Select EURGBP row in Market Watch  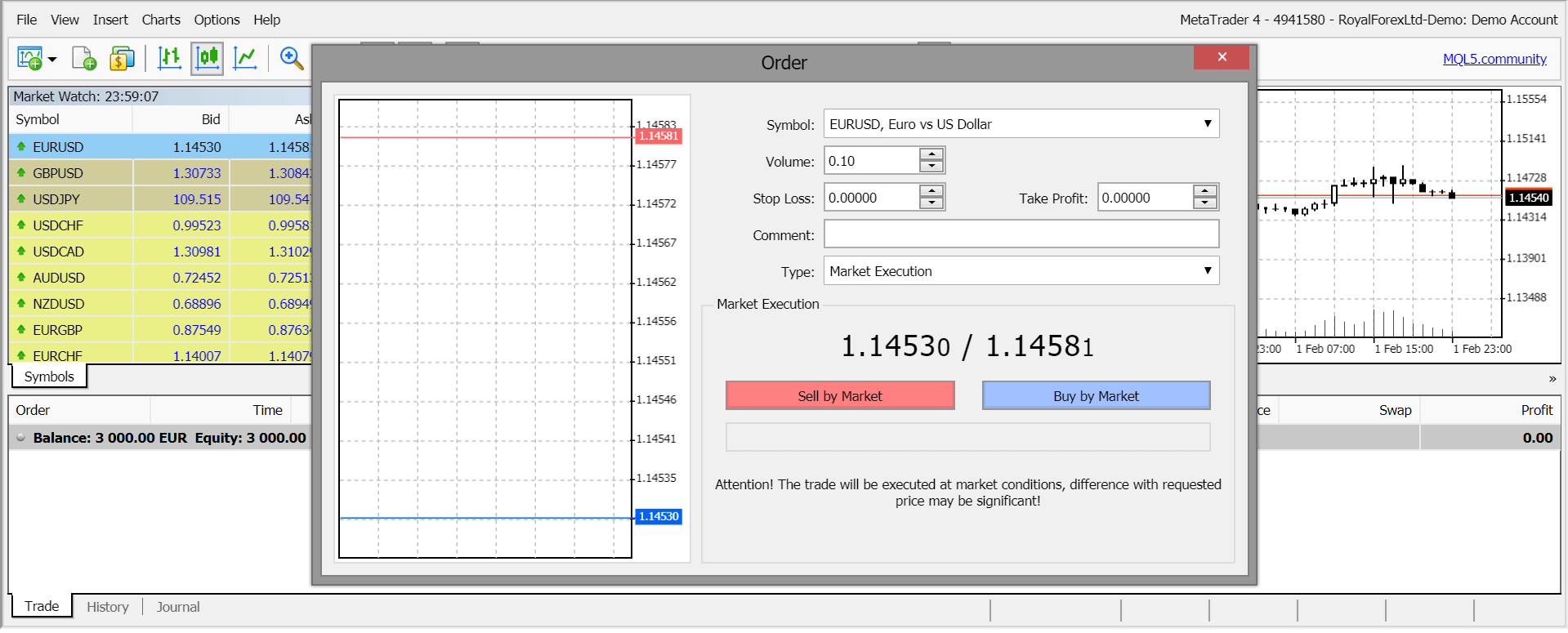coord(160,330)
